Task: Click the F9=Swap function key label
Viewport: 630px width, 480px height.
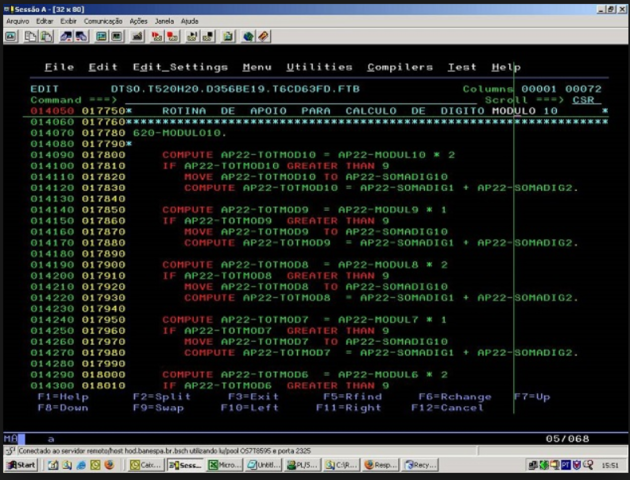Action: point(158,408)
